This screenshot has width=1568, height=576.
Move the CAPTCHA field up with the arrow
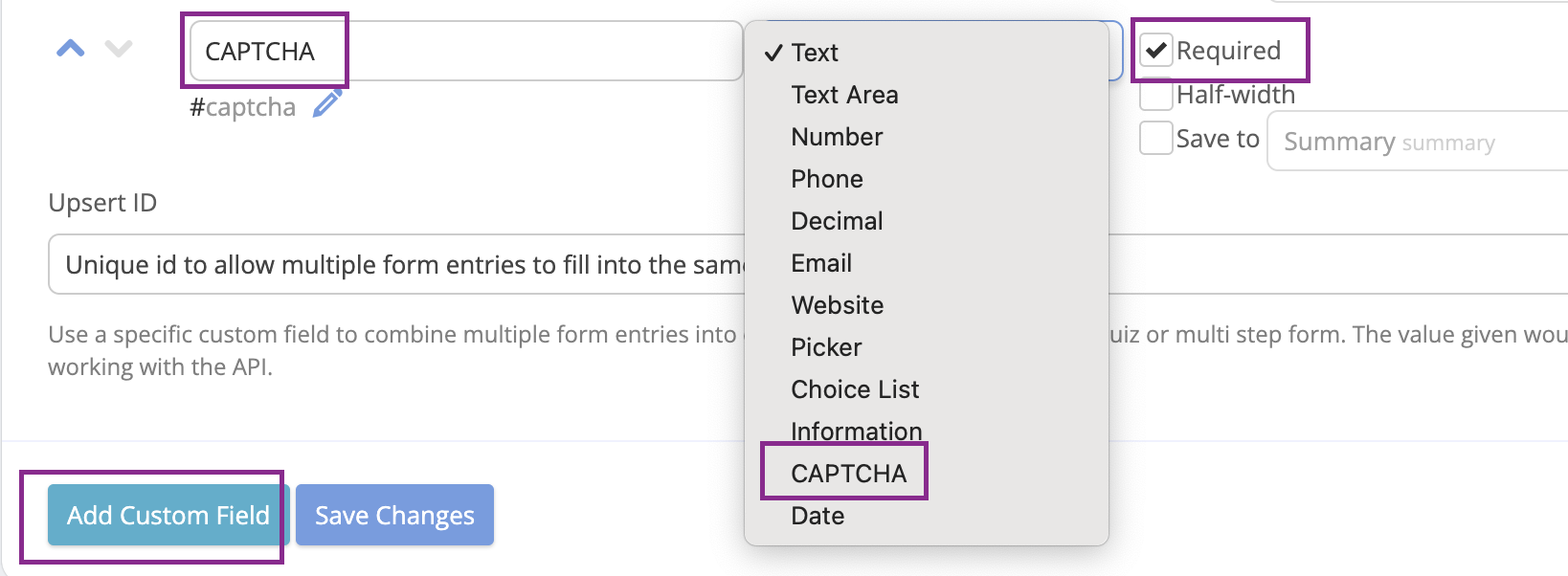click(71, 48)
